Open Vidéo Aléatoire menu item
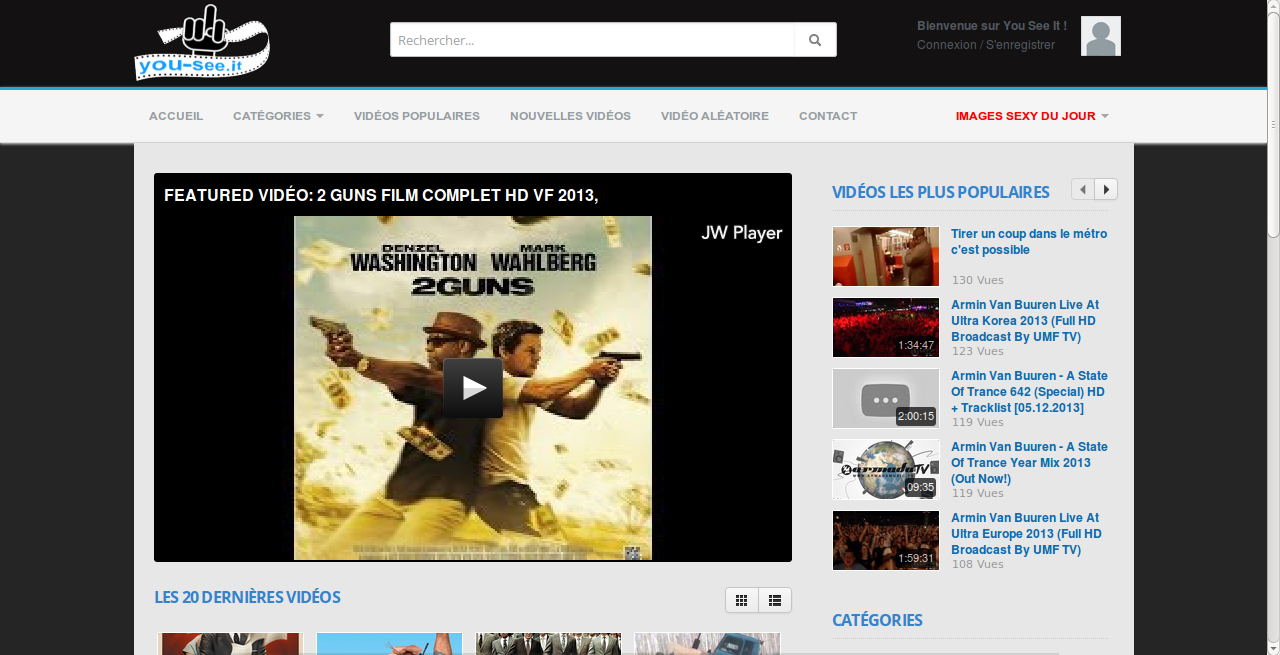 coord(715,116)
